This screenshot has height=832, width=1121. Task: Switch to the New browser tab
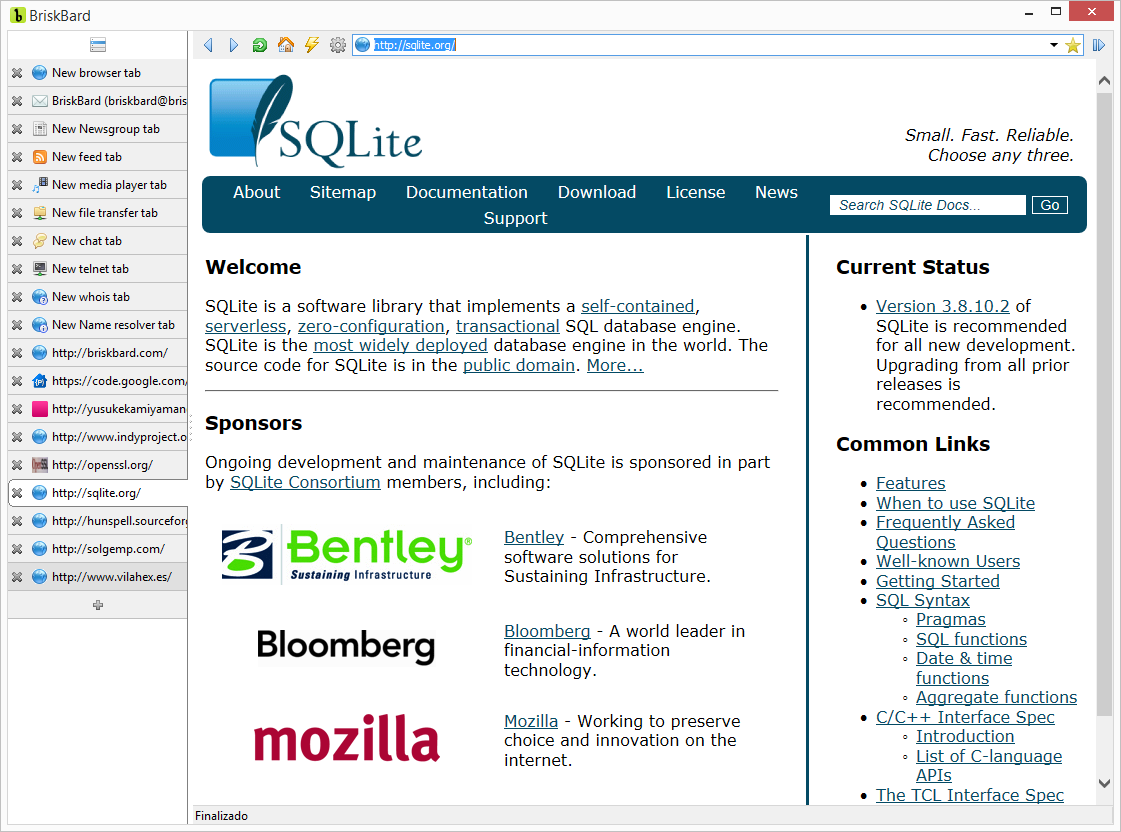pos(98,73)
